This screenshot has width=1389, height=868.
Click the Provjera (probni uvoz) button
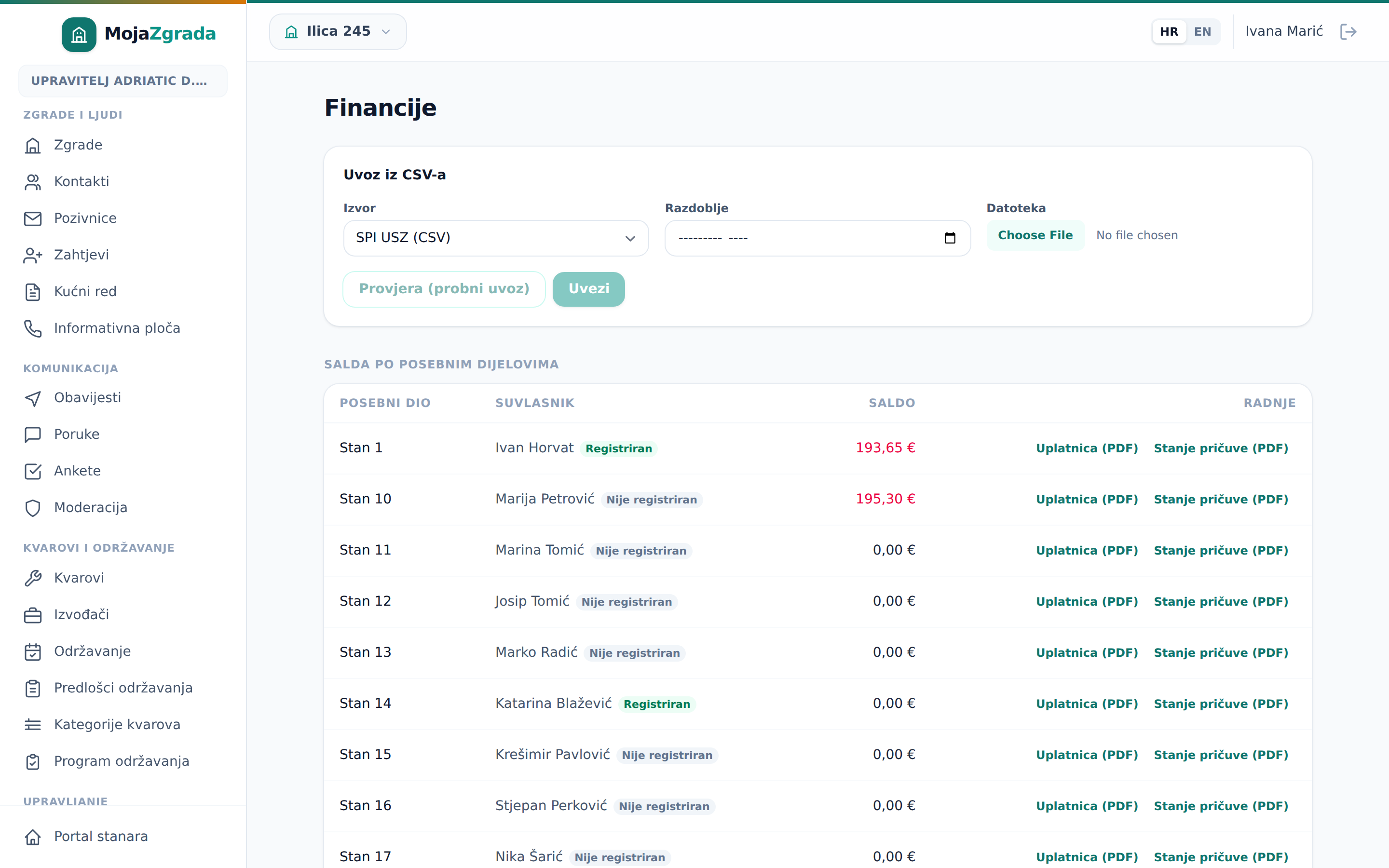pyautogui.click(x=444, y=289)
